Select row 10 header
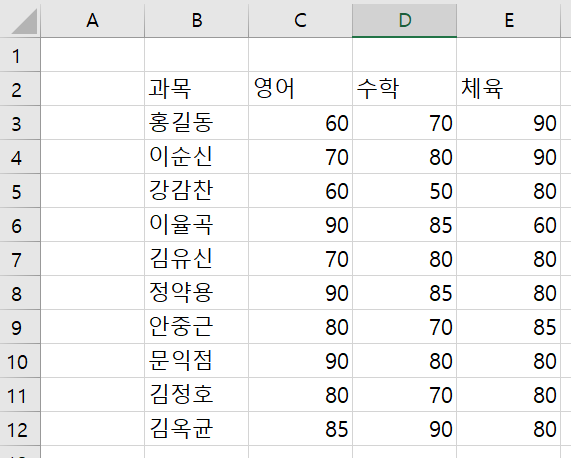571x458 pixels. pyautogui.click(x=20, y=361)
